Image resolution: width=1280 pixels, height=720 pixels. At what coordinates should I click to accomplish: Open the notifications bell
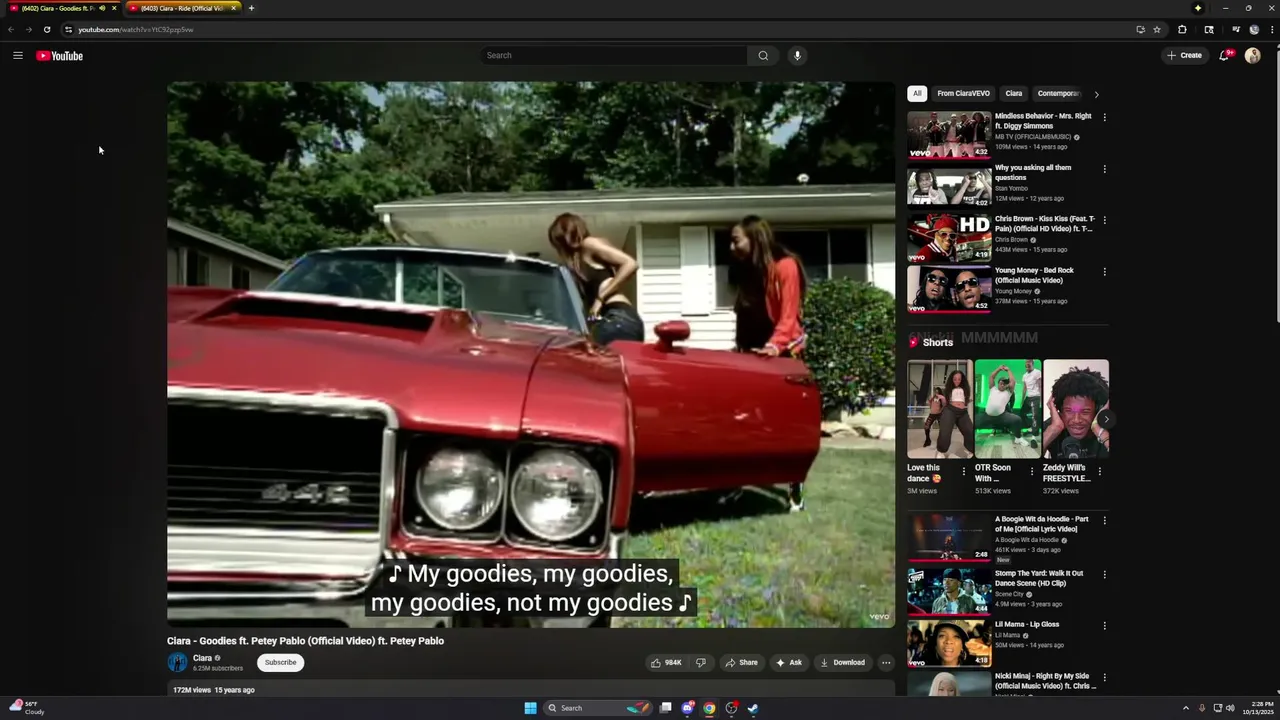(x=1224, y=56)
